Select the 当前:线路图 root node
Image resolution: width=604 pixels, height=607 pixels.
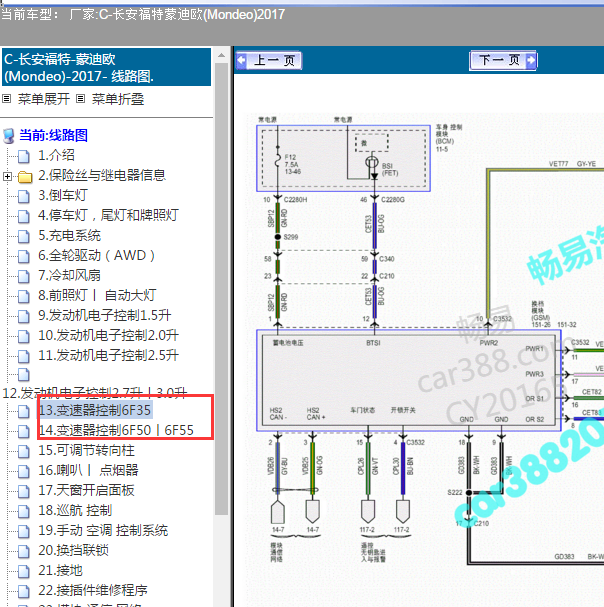pos(53,135)
